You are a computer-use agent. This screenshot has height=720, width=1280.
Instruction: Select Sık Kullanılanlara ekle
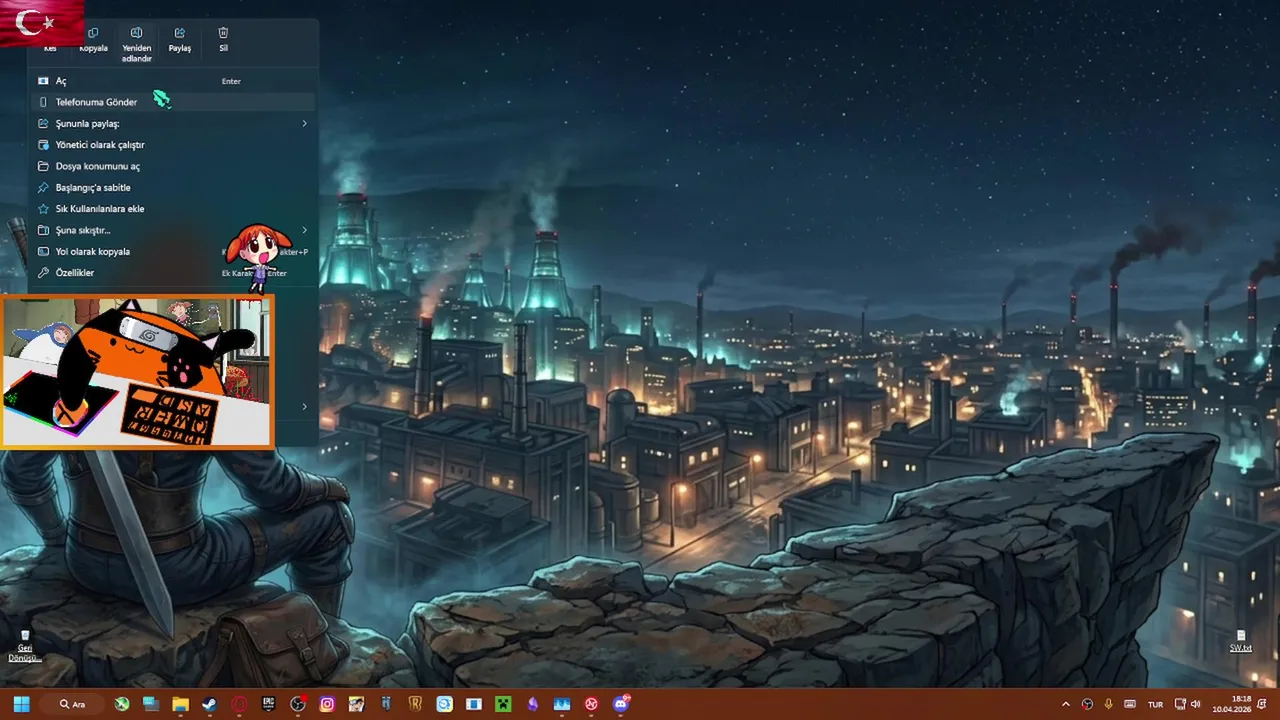tap(172, 208)
